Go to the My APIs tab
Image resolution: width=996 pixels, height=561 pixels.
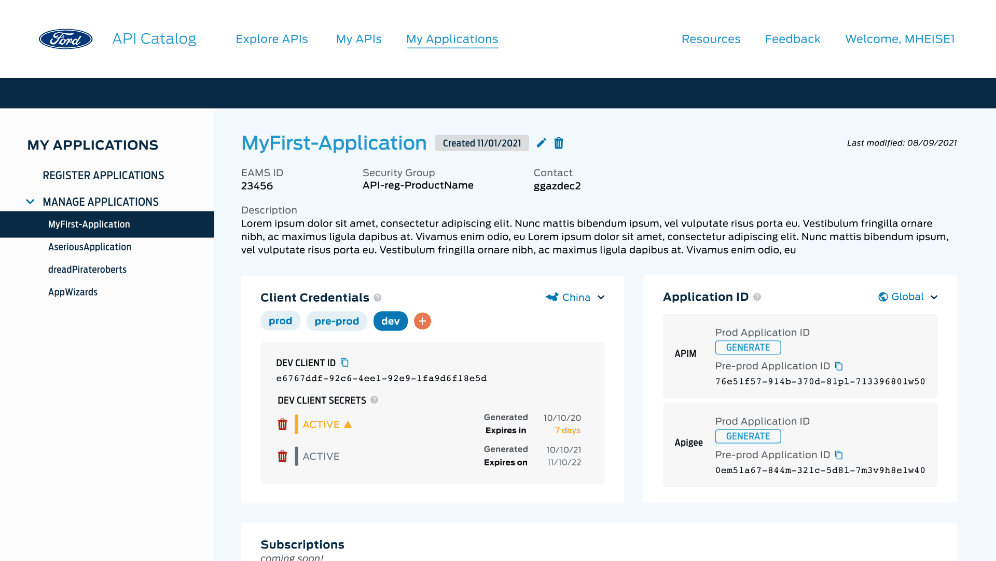(358, 39)
